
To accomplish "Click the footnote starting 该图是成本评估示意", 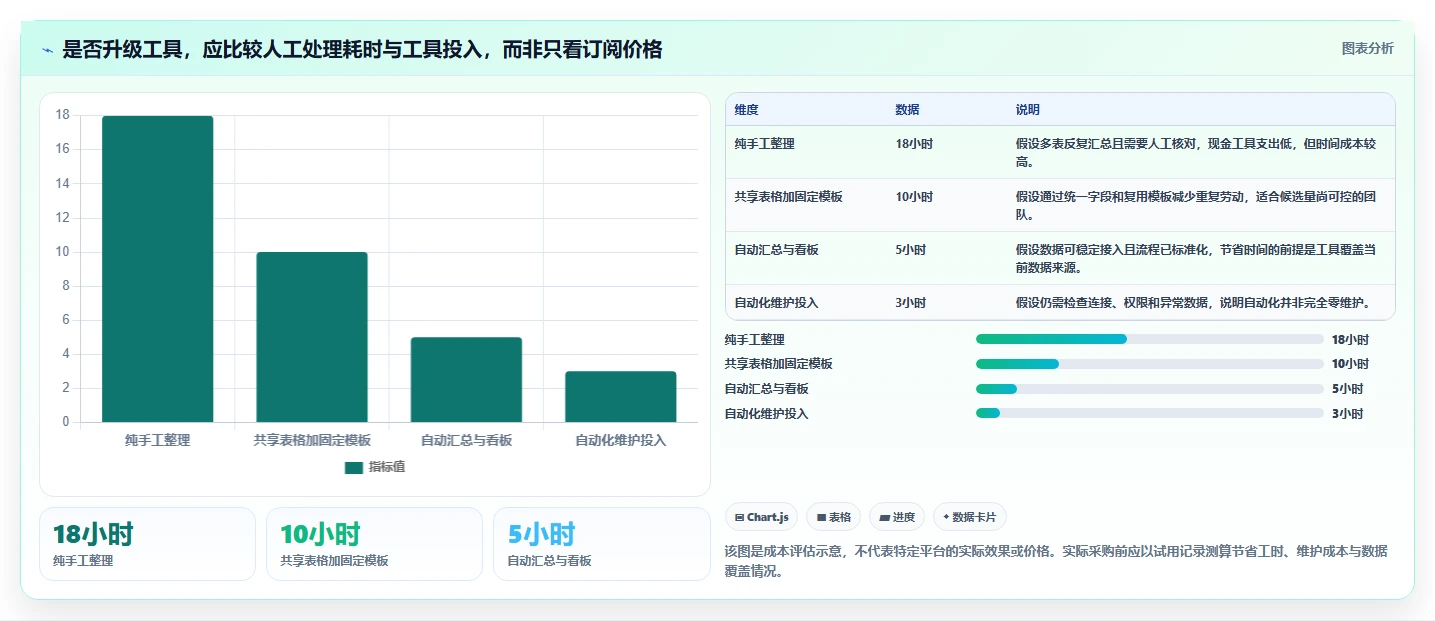I will pyautogui.click(x=1055, y=562).
